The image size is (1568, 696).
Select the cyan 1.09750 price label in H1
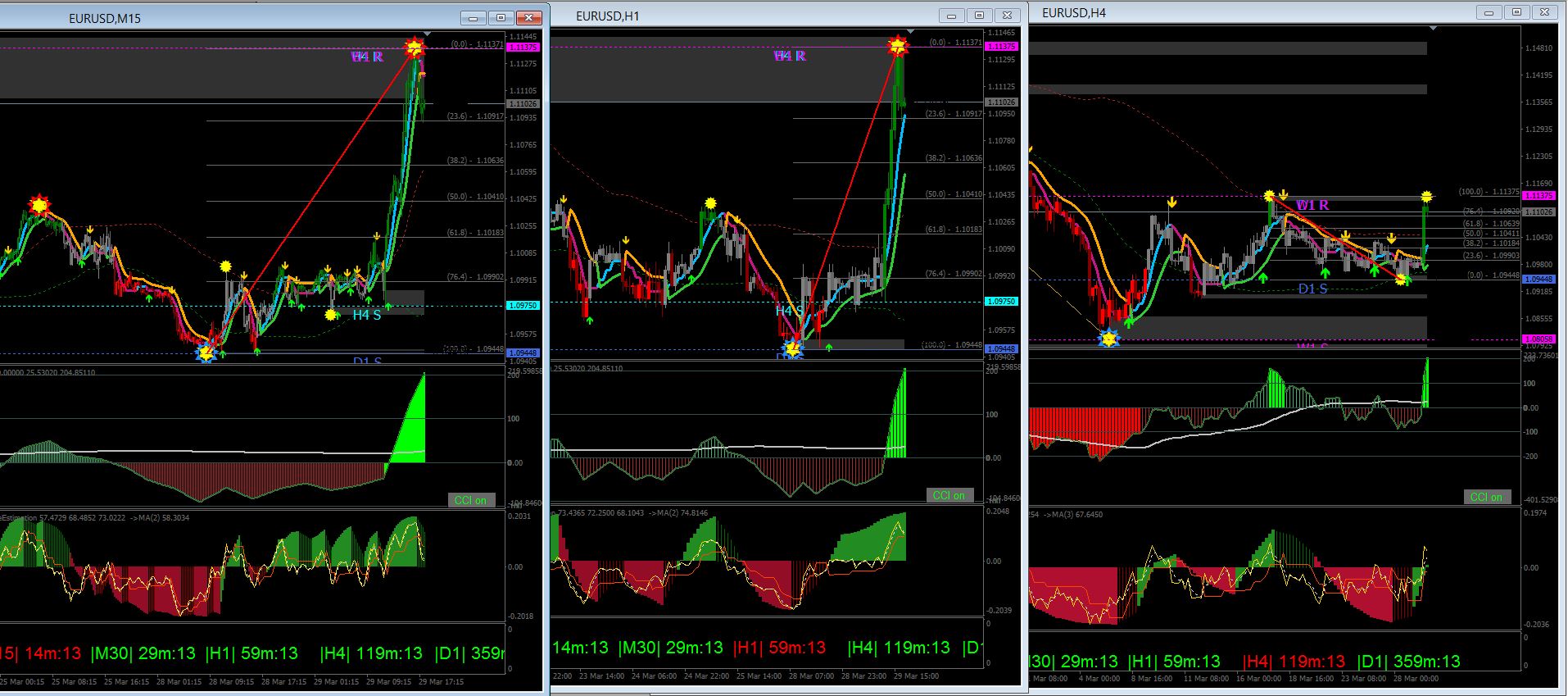(1002, 302)
